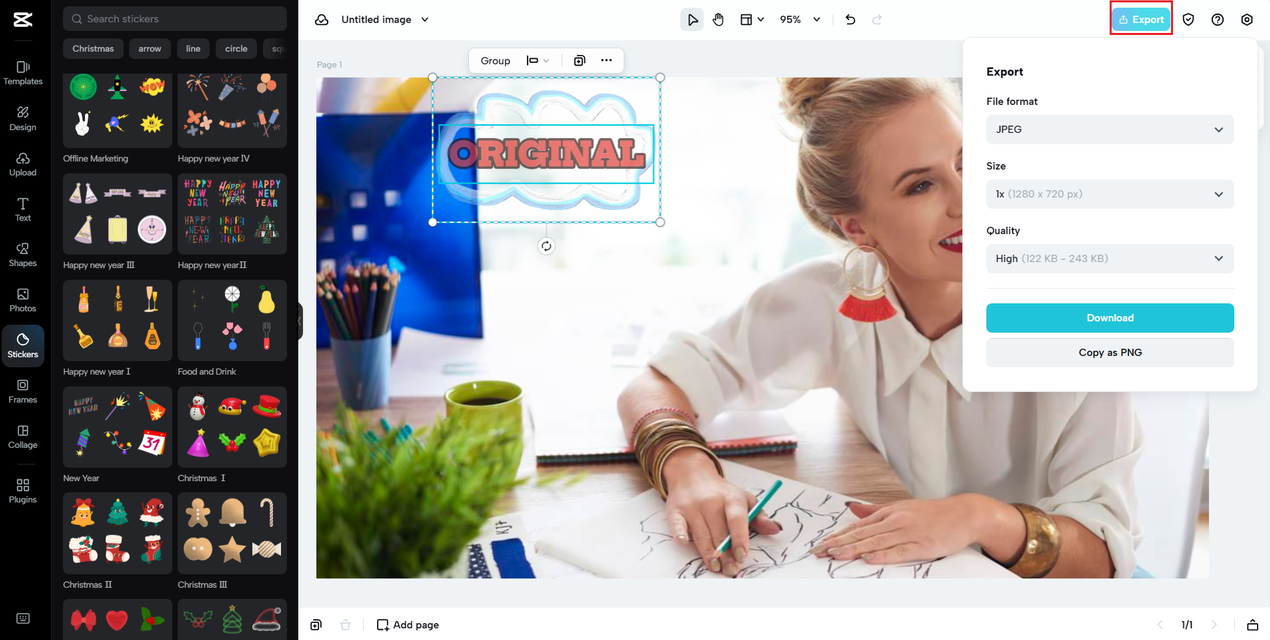The width and height of the screenshot is (1270, 640).
Task: Open the Shapes sidebar panel
Action: [23, 254]
